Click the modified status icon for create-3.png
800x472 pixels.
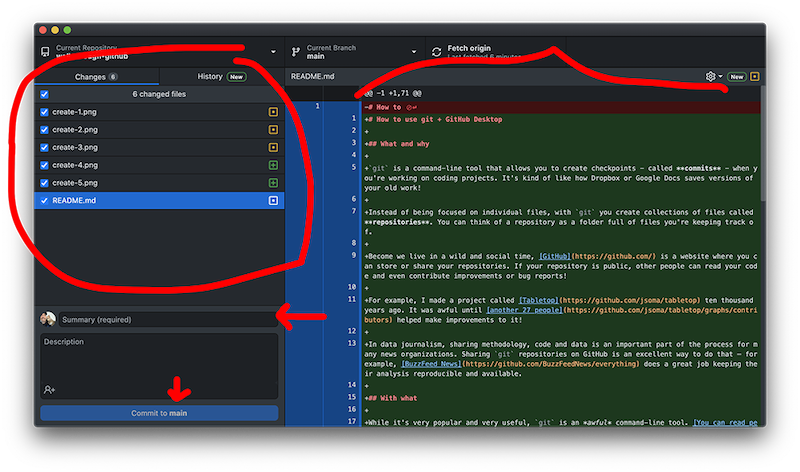[273, 147]
